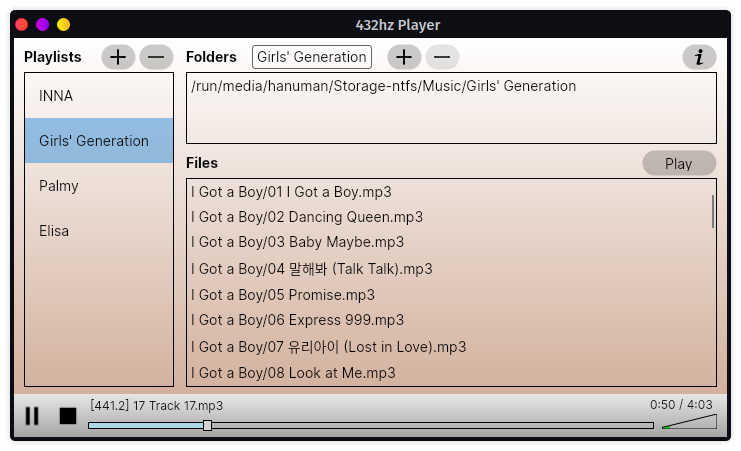Pause the current track
Image resolution: width=741 pixels, height=451 pixels.
32,416
